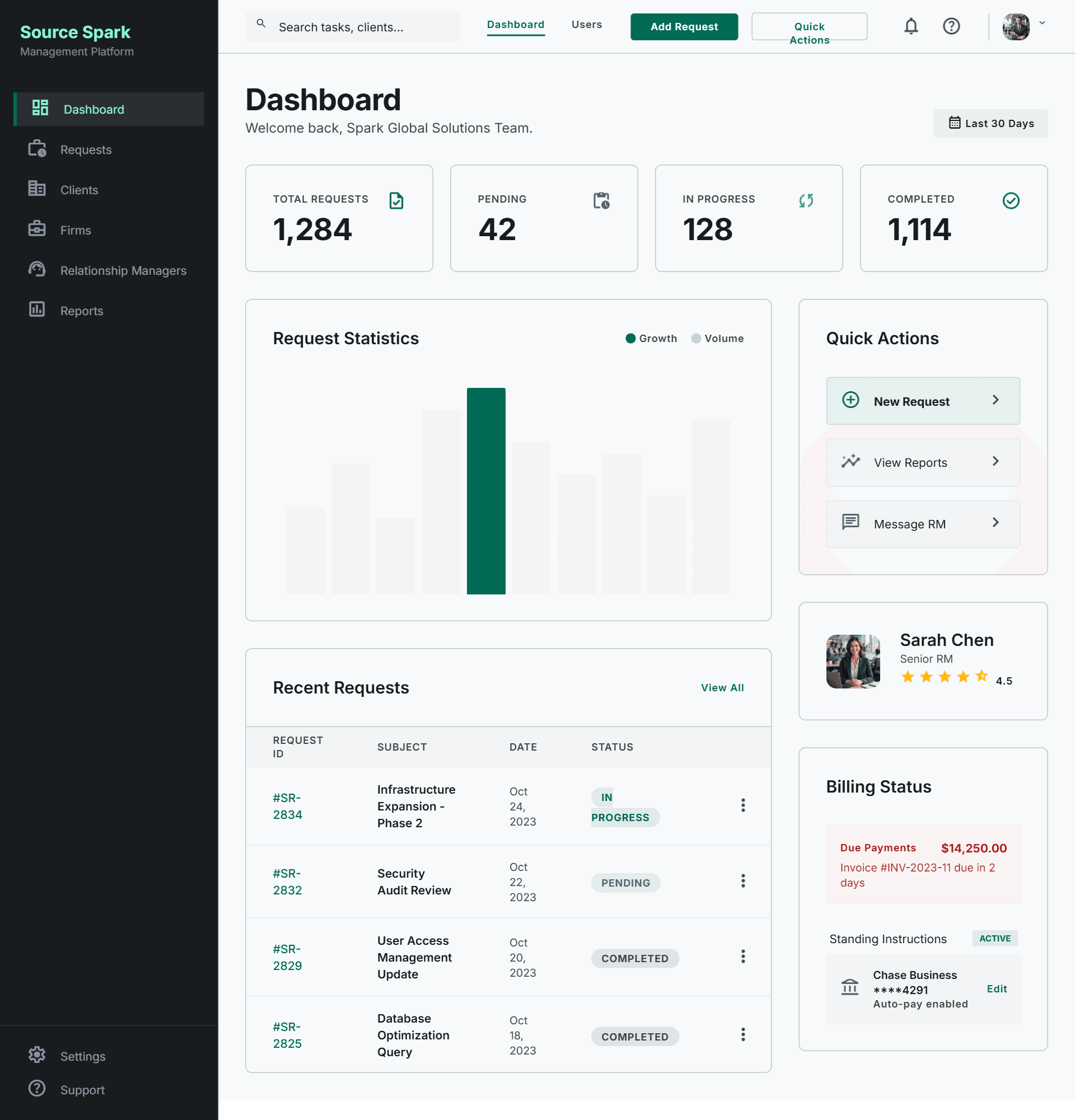Click the New Request plus circle icon
Viewport: 1075px width, 1120px height.
click(850, 400)
